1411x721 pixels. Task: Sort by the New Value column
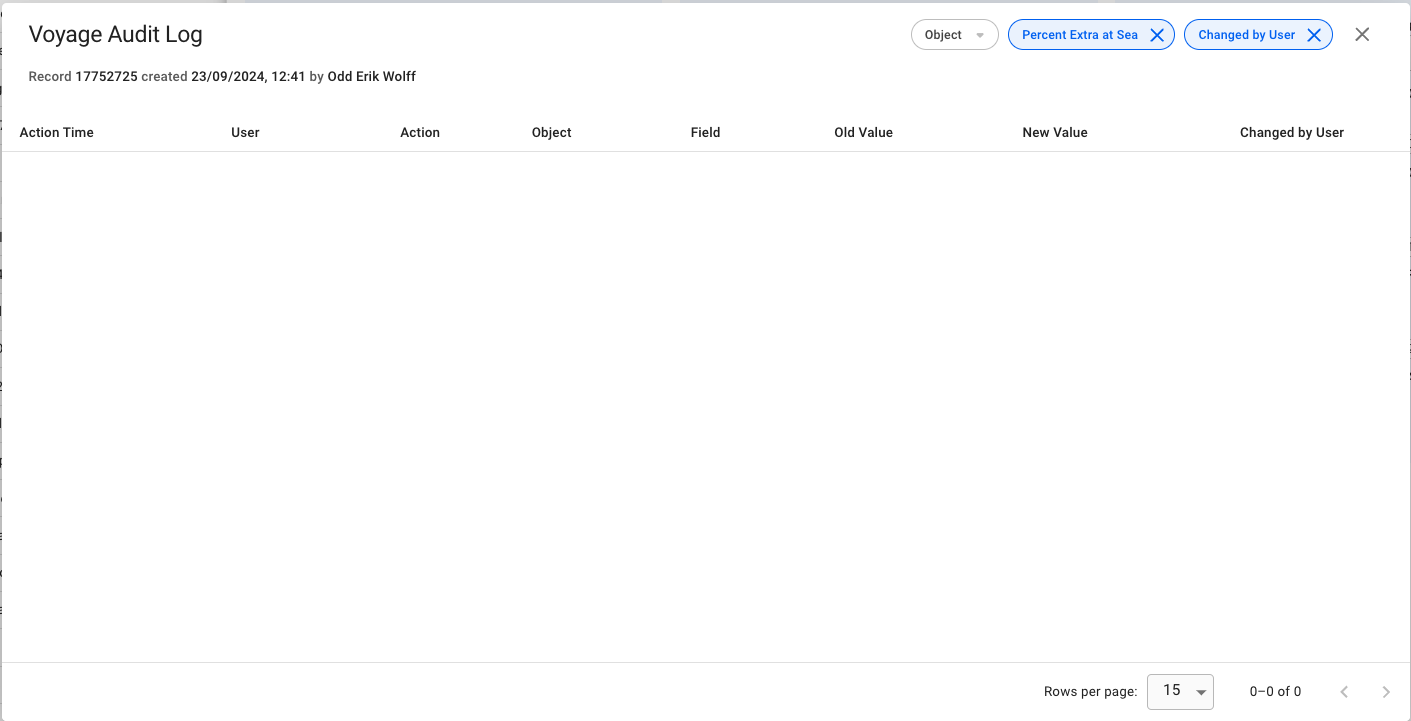point(1055,133)
